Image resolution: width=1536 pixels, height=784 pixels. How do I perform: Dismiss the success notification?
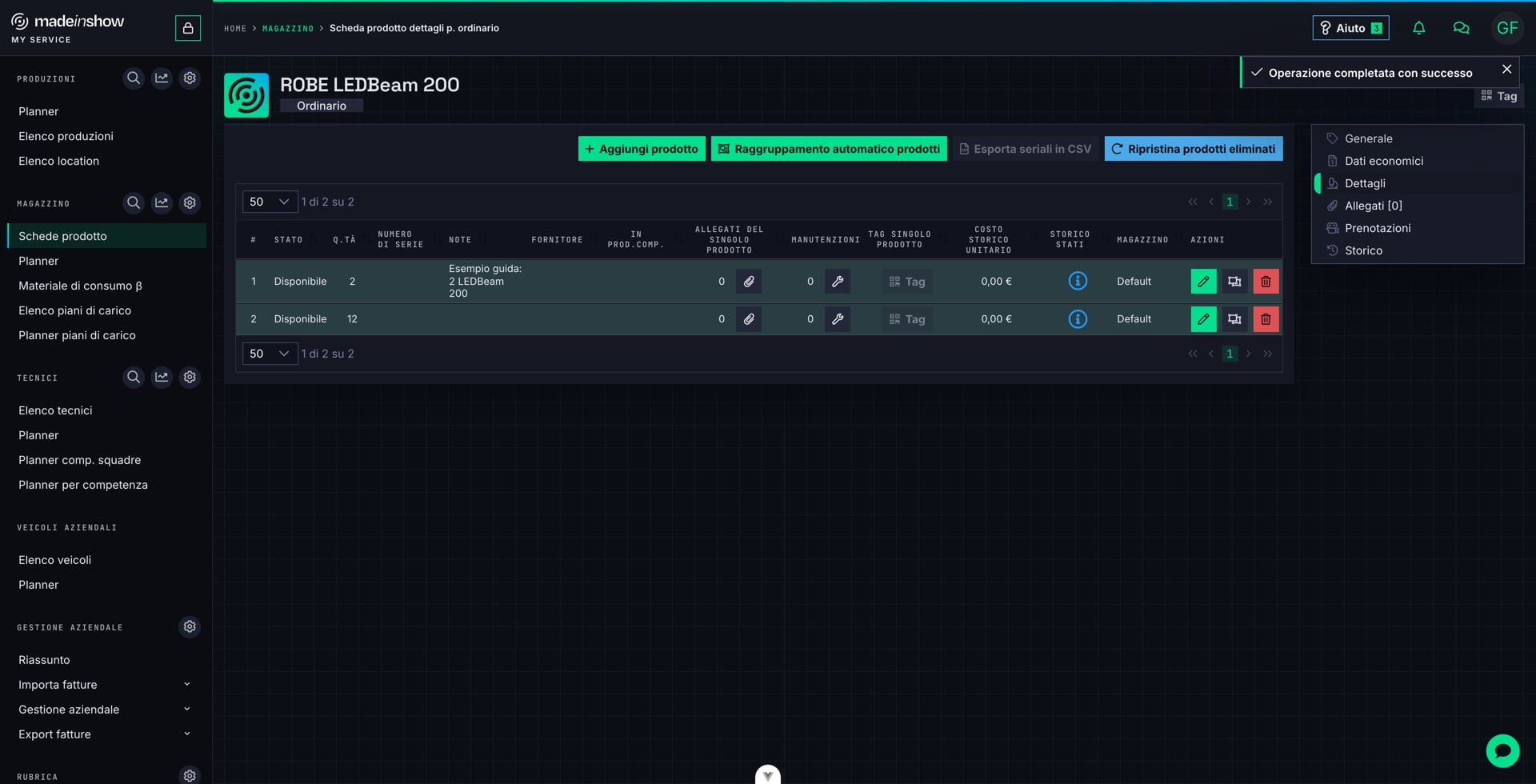(x=1506, y=70)
